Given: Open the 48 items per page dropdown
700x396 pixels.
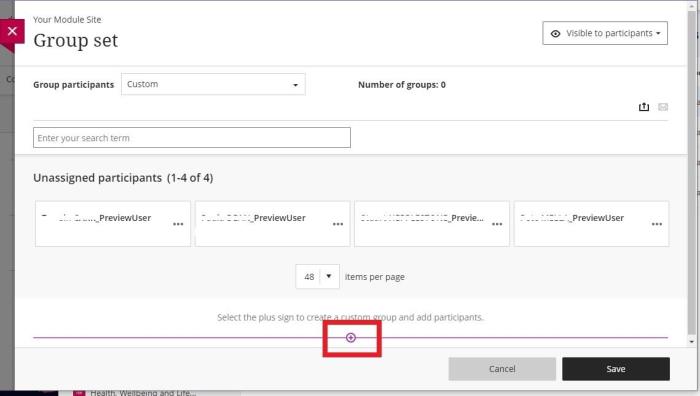Looking at the screenshot, I should (317, 277).
